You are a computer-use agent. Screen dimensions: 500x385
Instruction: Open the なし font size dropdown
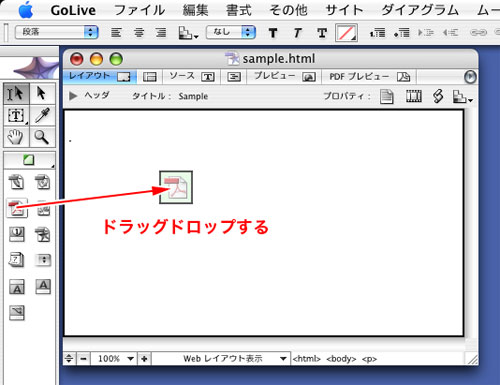(231, 32)
